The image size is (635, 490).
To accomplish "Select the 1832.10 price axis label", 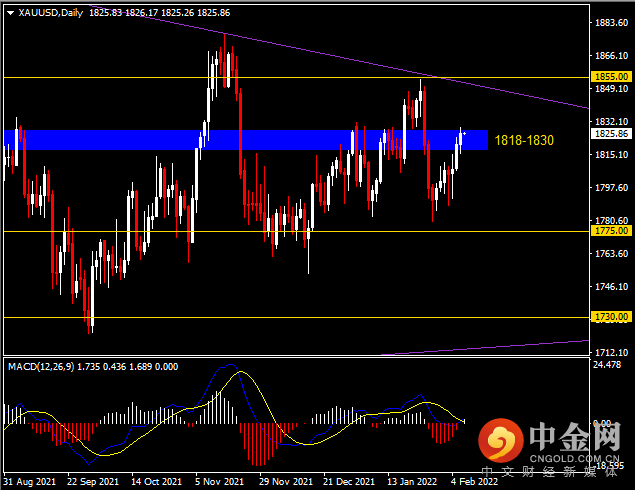I will 612,121.
